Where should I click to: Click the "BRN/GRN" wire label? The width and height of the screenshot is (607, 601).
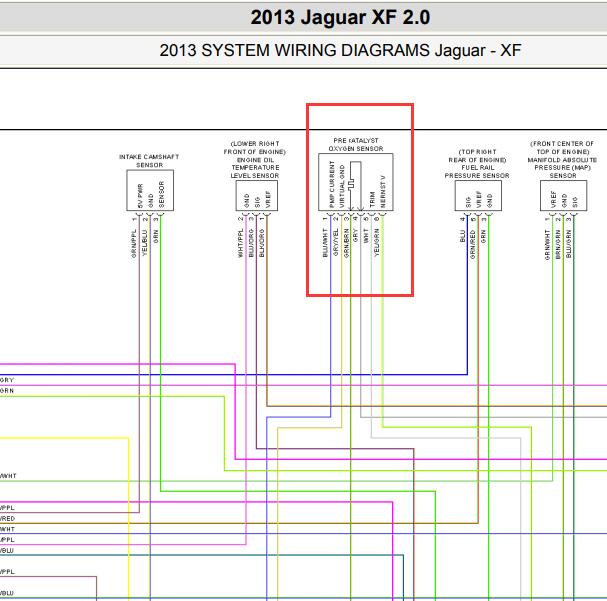(x=558, y=244)
